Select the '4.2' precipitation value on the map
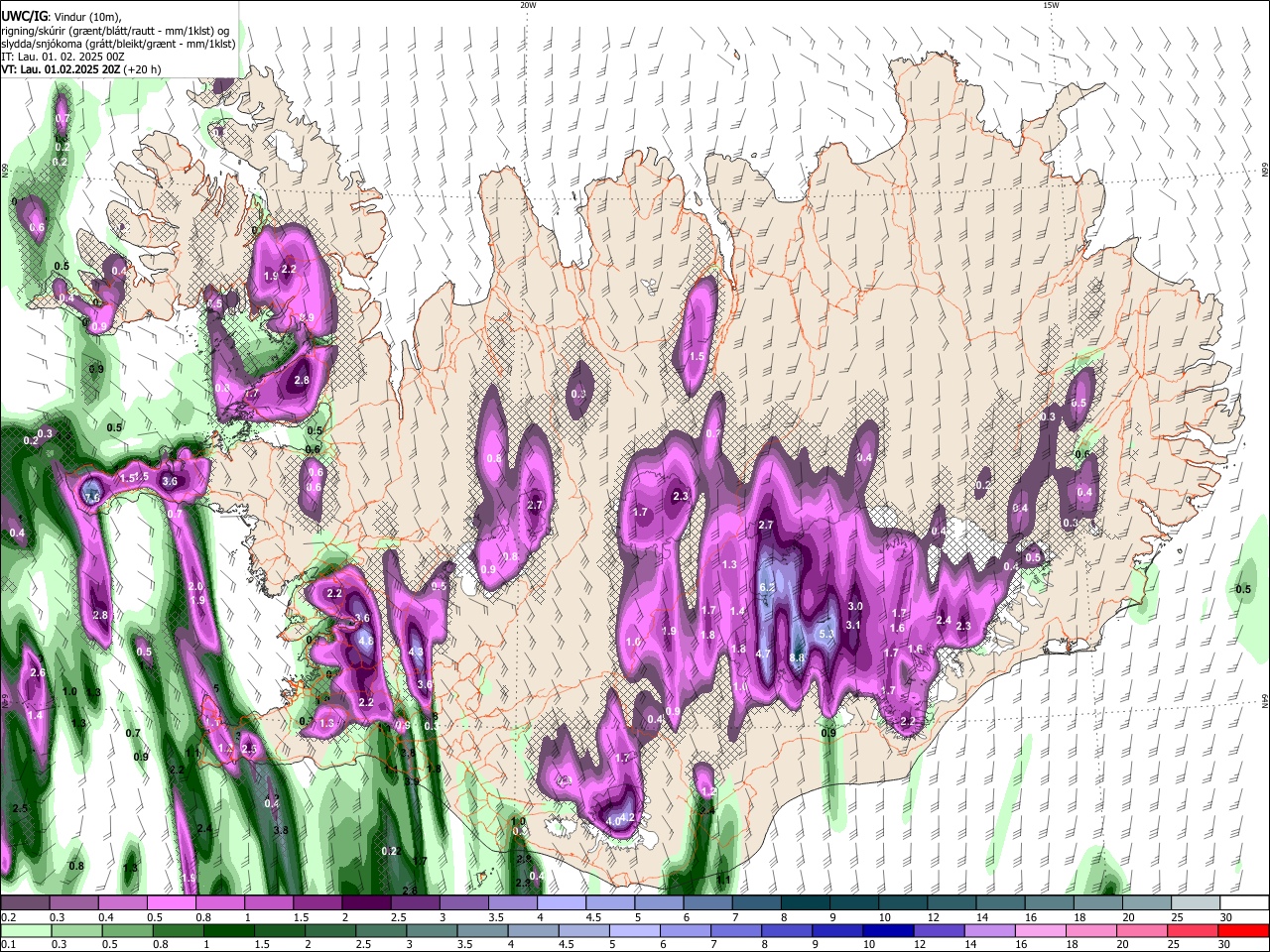Image resolution: width=1270 pixels, height=952 pixels. [x=627, y=818]
